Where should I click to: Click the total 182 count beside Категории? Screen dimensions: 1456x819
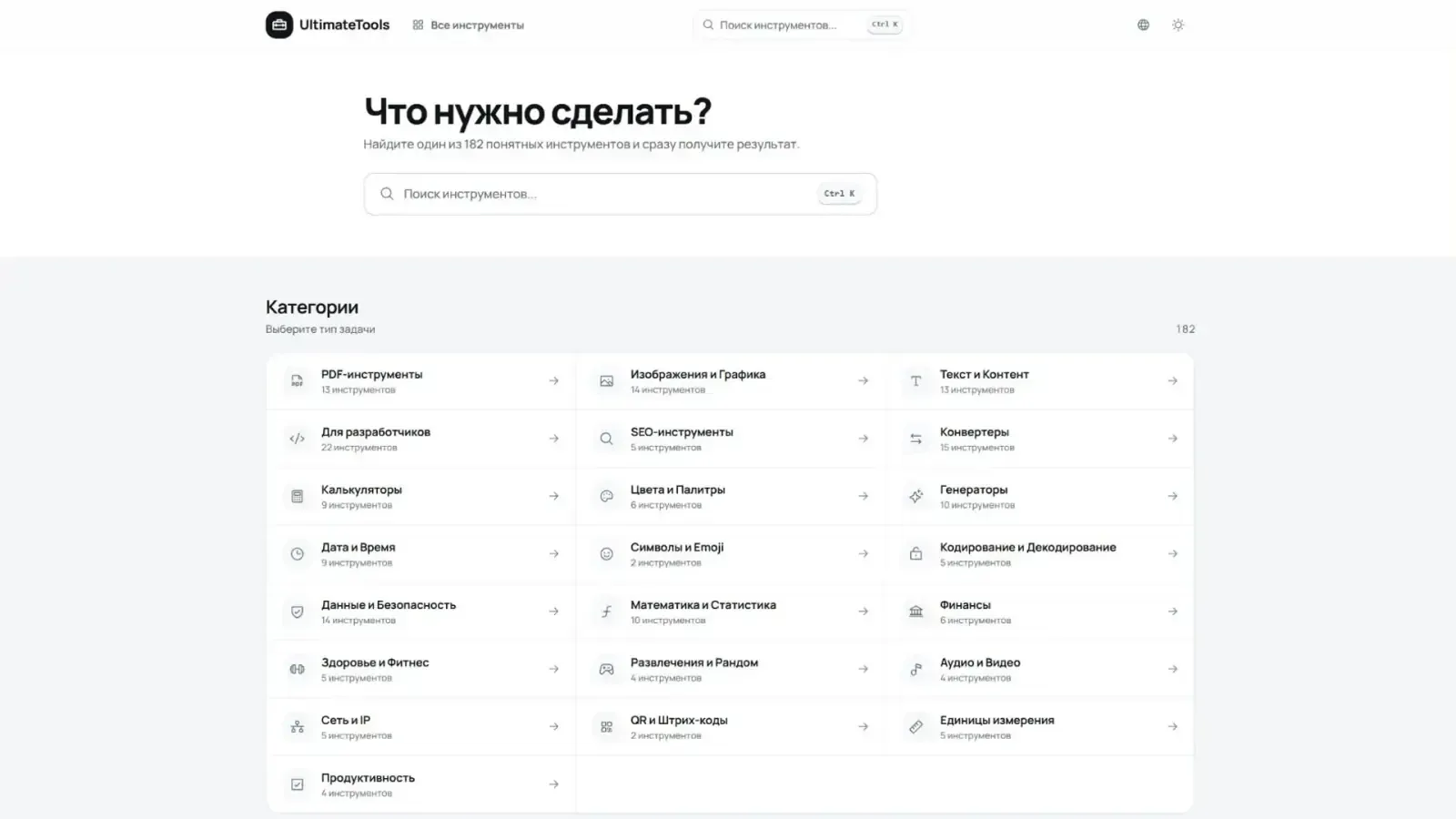pyautogui.click(x=1185, y=329)
